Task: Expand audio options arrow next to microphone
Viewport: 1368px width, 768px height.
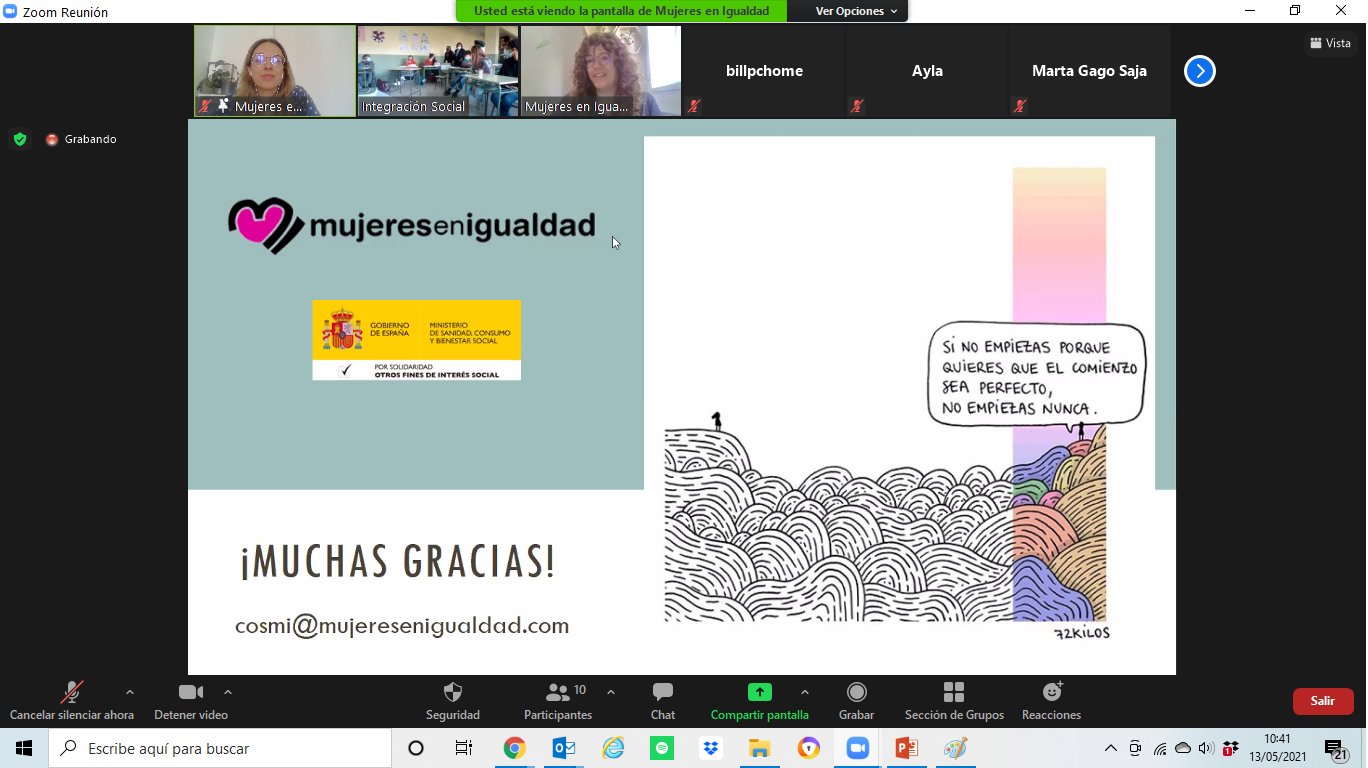Action: tap(129, 692)
